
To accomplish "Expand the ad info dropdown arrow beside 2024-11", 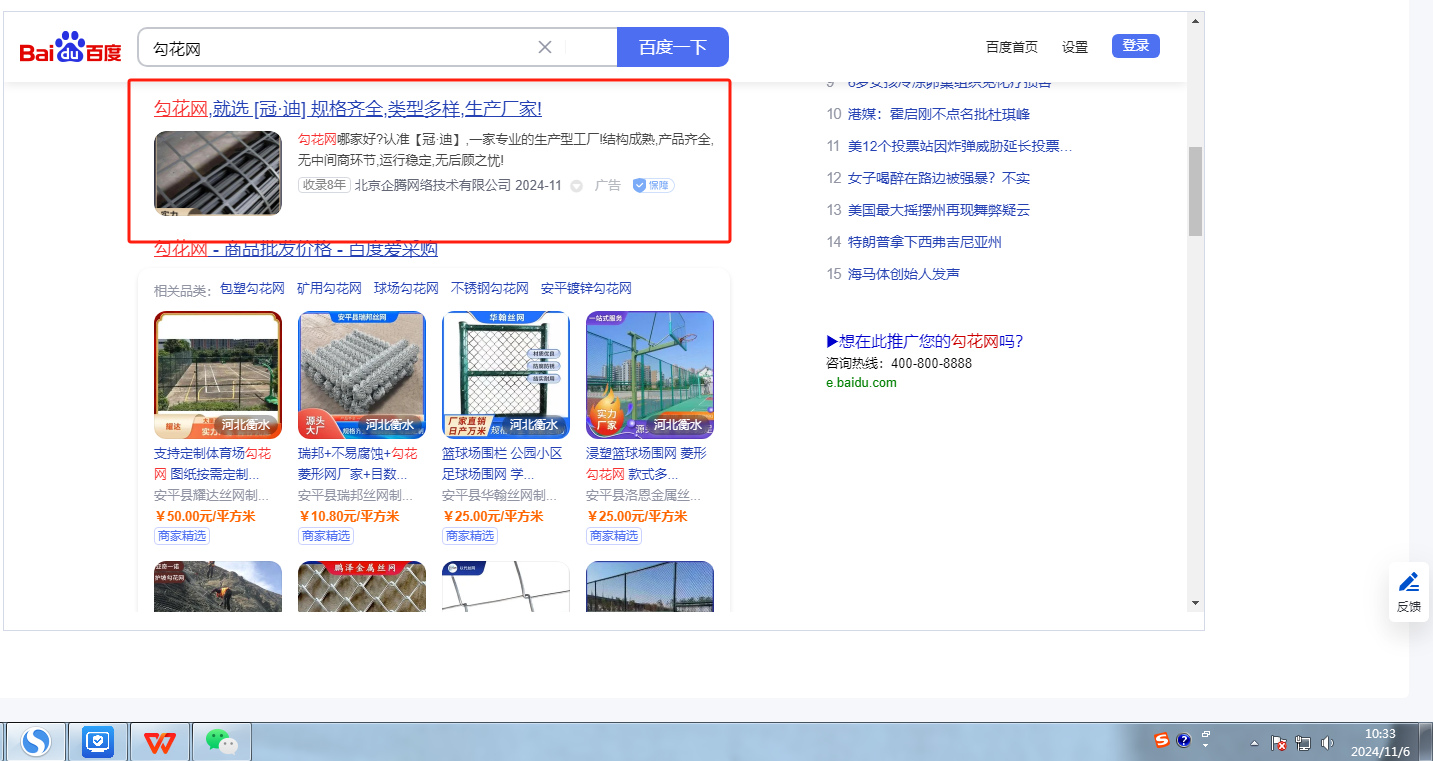I will (x=576, y=186).
